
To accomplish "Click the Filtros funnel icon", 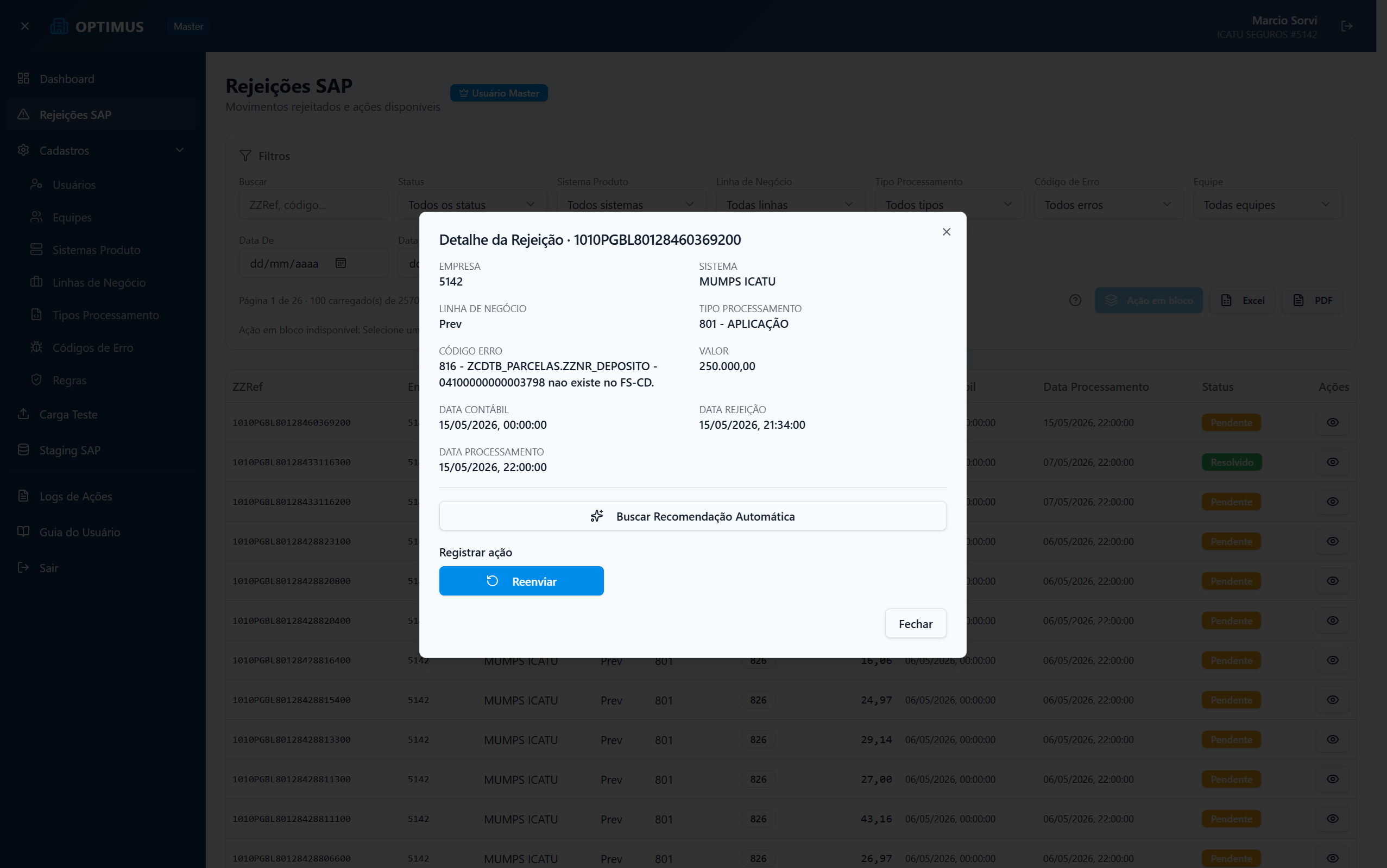I will point(245,156).
